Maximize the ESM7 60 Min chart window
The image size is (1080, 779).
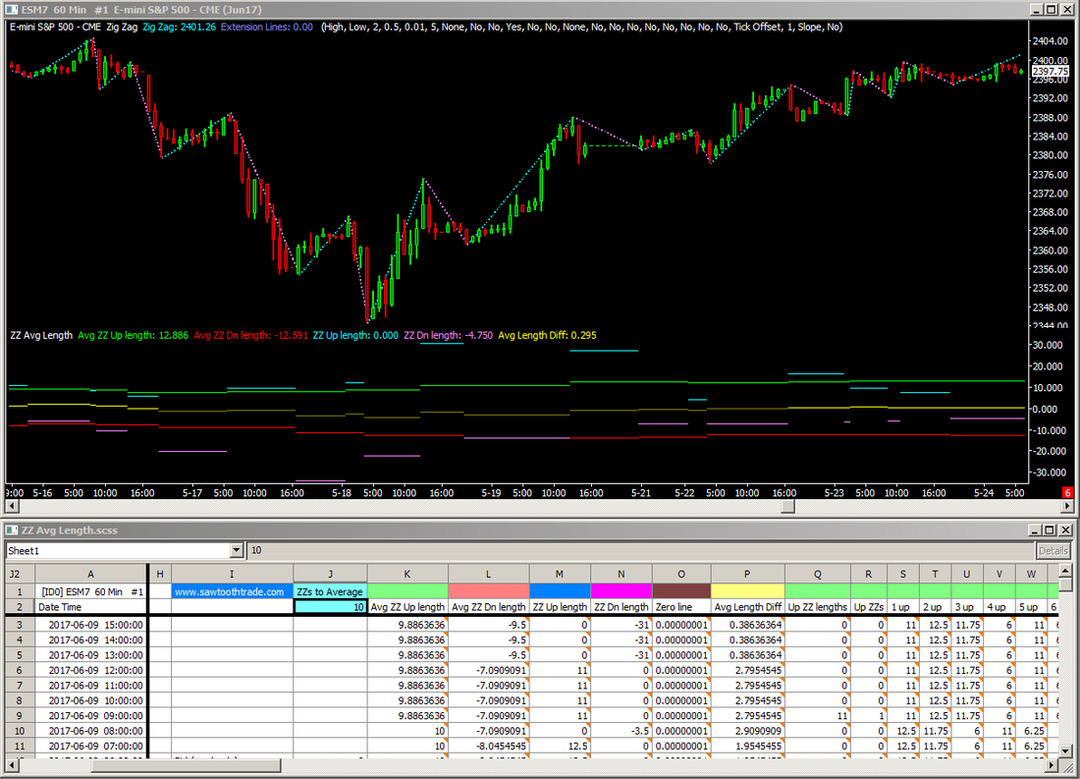point(1049,8)
